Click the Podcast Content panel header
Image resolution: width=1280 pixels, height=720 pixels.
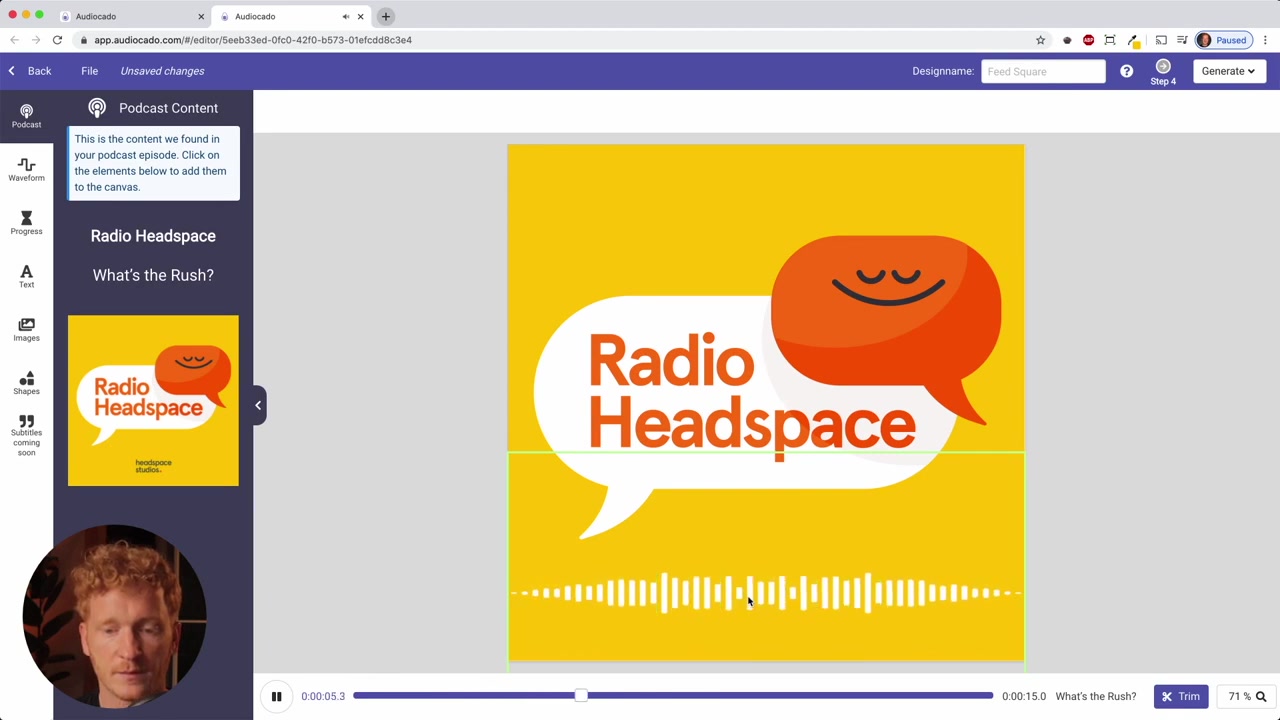tap(153, 108)
